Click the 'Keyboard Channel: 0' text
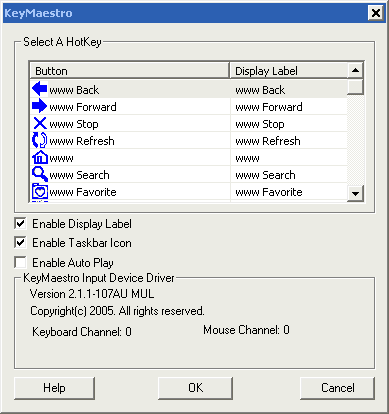389x414 pixels. click(82, 332)
